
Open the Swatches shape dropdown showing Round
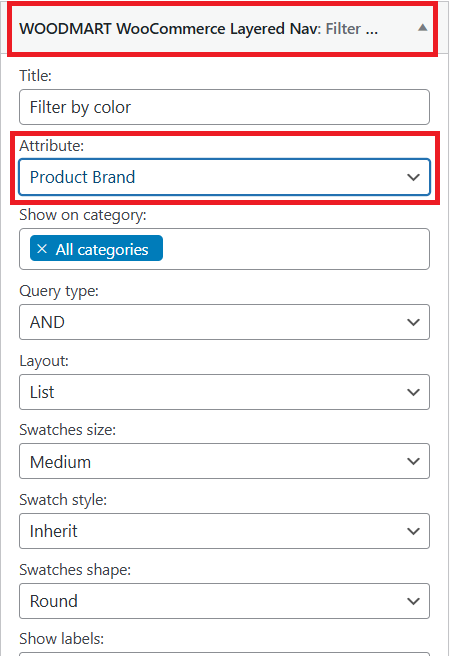[x=224, y=601]
